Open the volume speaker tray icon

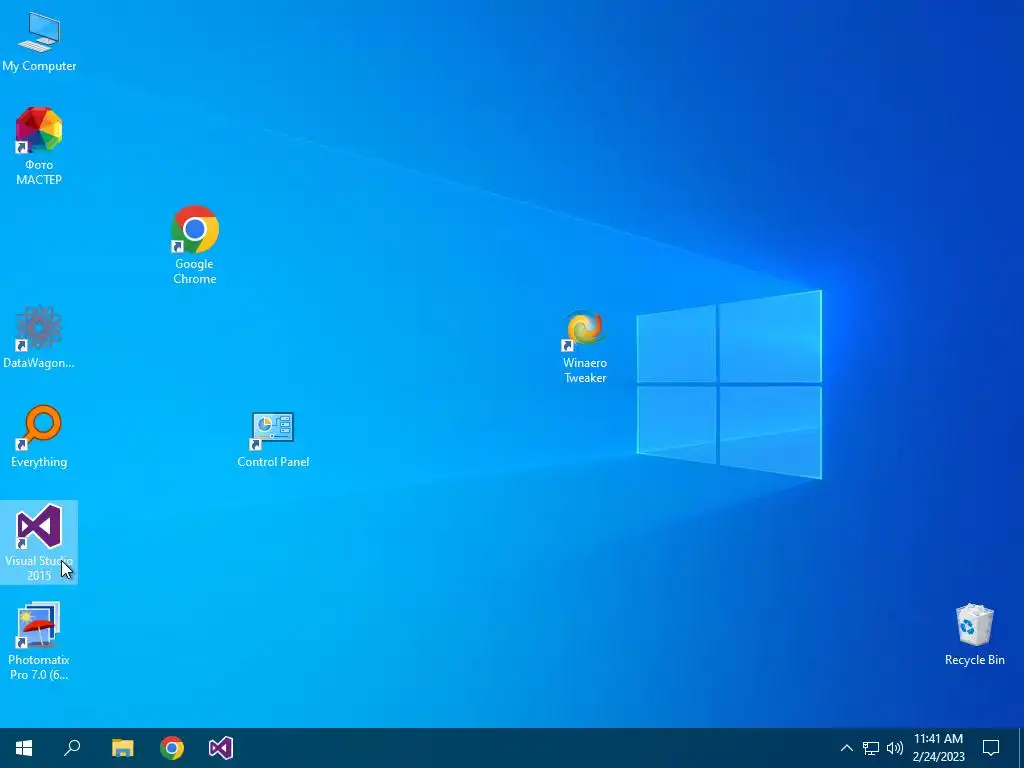point(895,748)
